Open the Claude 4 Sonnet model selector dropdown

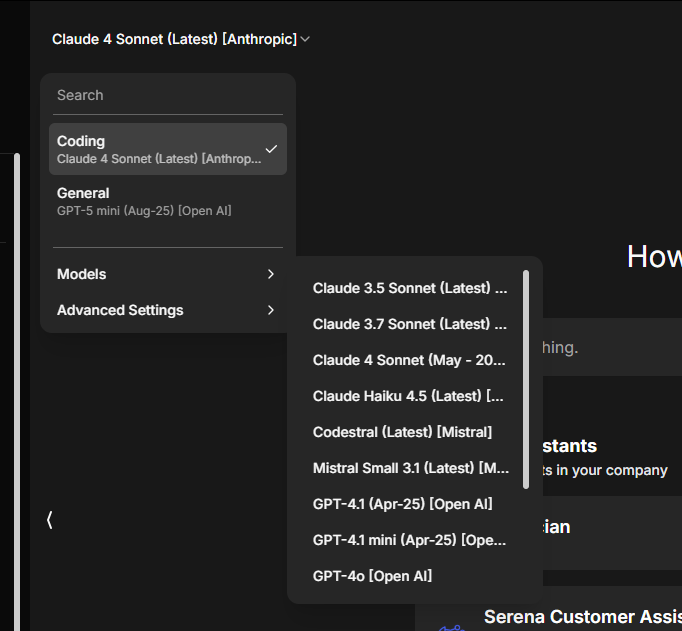(x=180, y=39)
